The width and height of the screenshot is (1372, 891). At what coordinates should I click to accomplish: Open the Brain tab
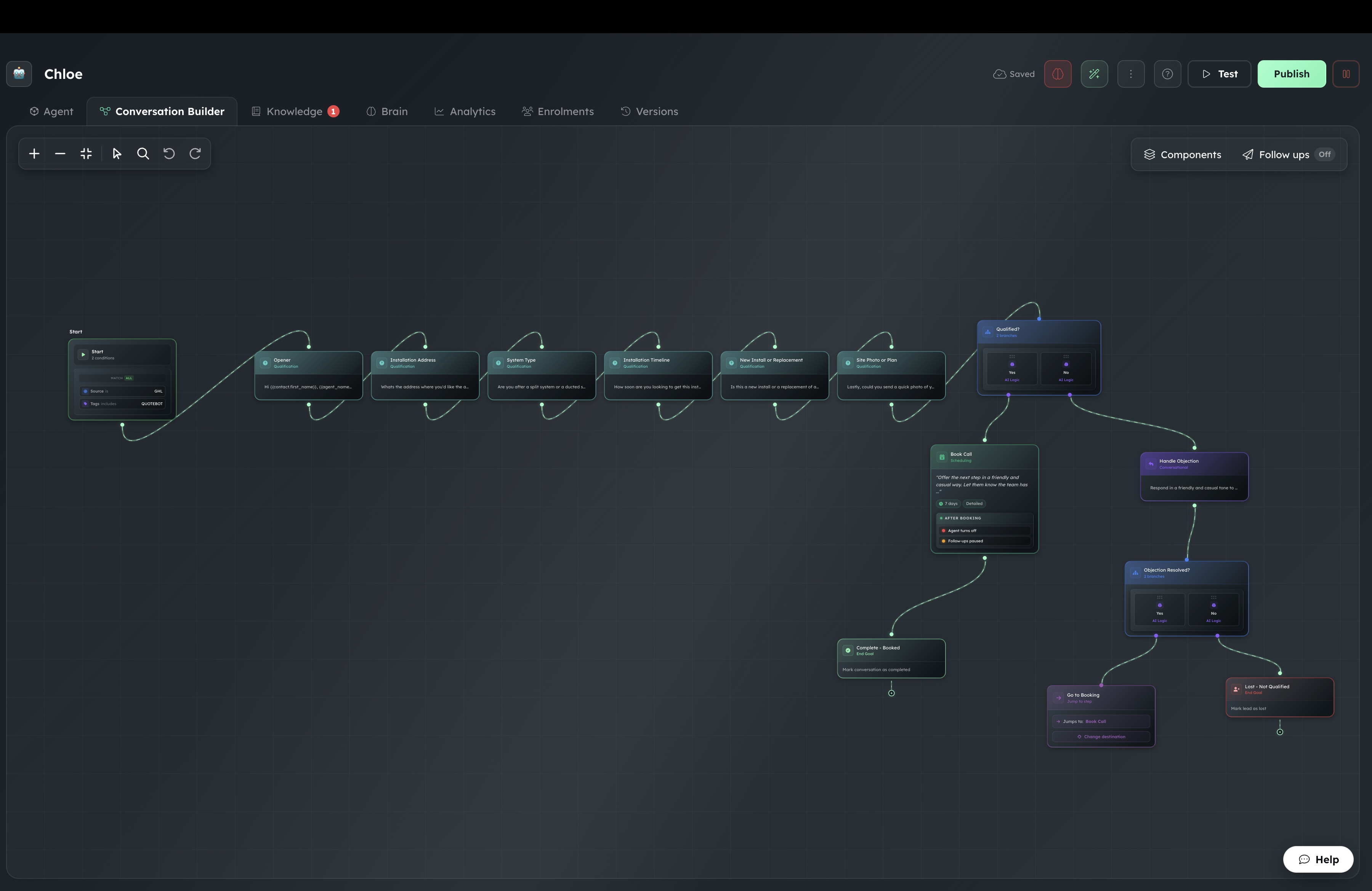coord(387,112)
